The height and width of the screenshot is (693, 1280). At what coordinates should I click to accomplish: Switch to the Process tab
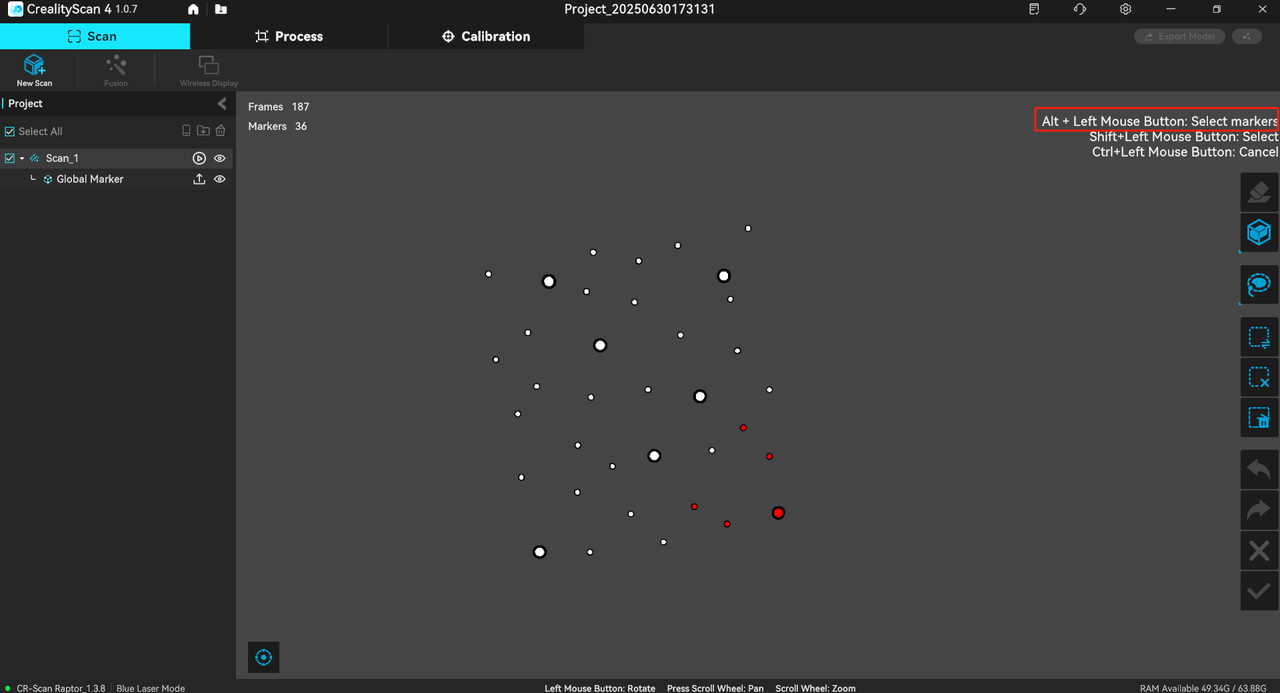289,36
